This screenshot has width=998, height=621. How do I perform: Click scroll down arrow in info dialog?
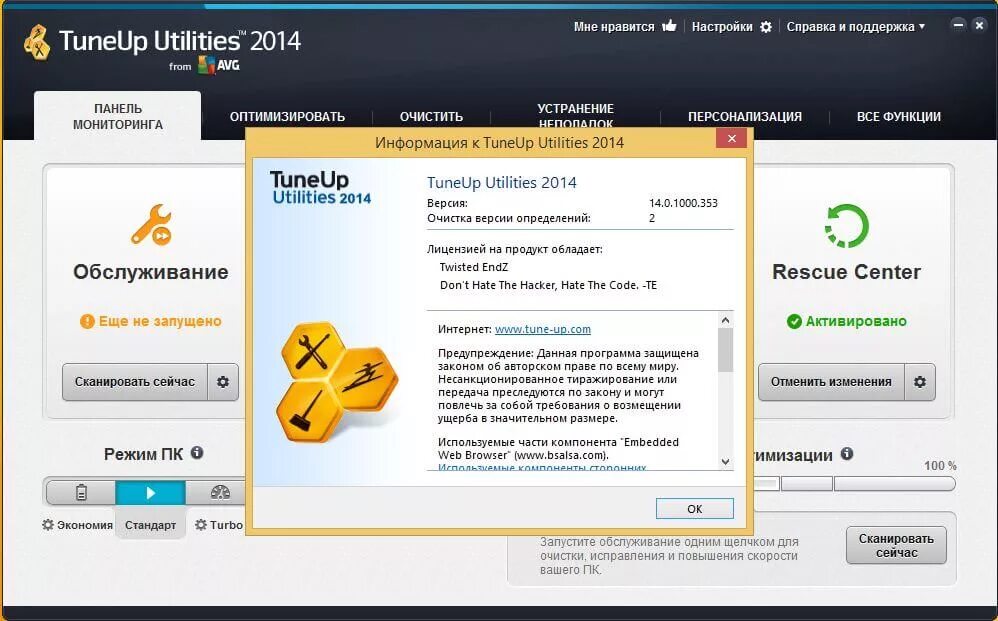[726, 462]
